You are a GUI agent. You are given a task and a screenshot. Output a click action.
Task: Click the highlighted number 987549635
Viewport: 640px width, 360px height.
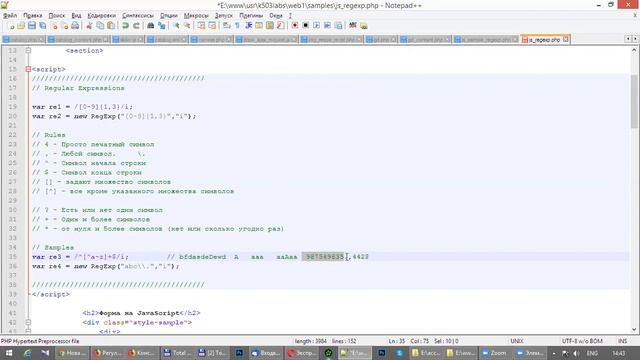[x=325, y=257]
